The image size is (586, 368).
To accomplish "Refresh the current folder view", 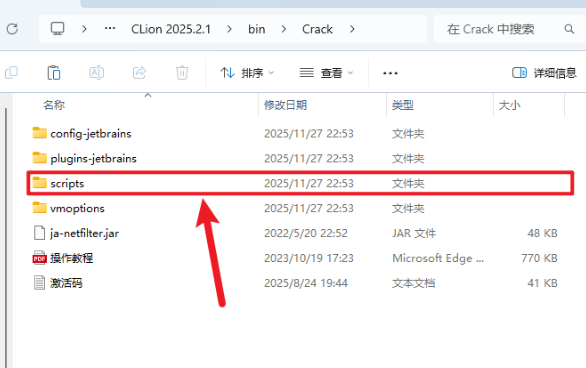I will coord(12,29).
